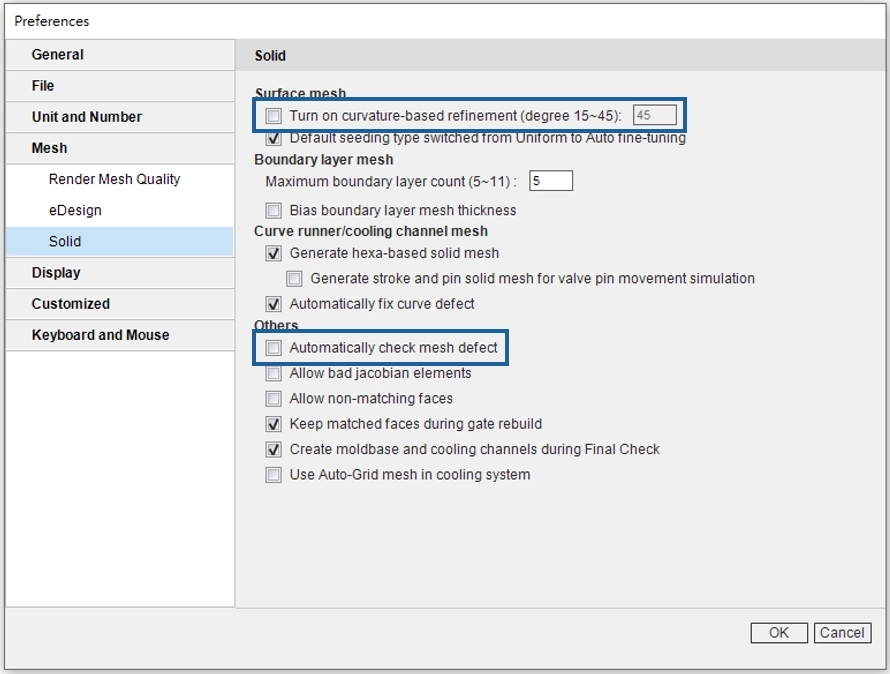890x674 pixels.
Task: Open Unit and Number settings
Action: coord(87,117)
